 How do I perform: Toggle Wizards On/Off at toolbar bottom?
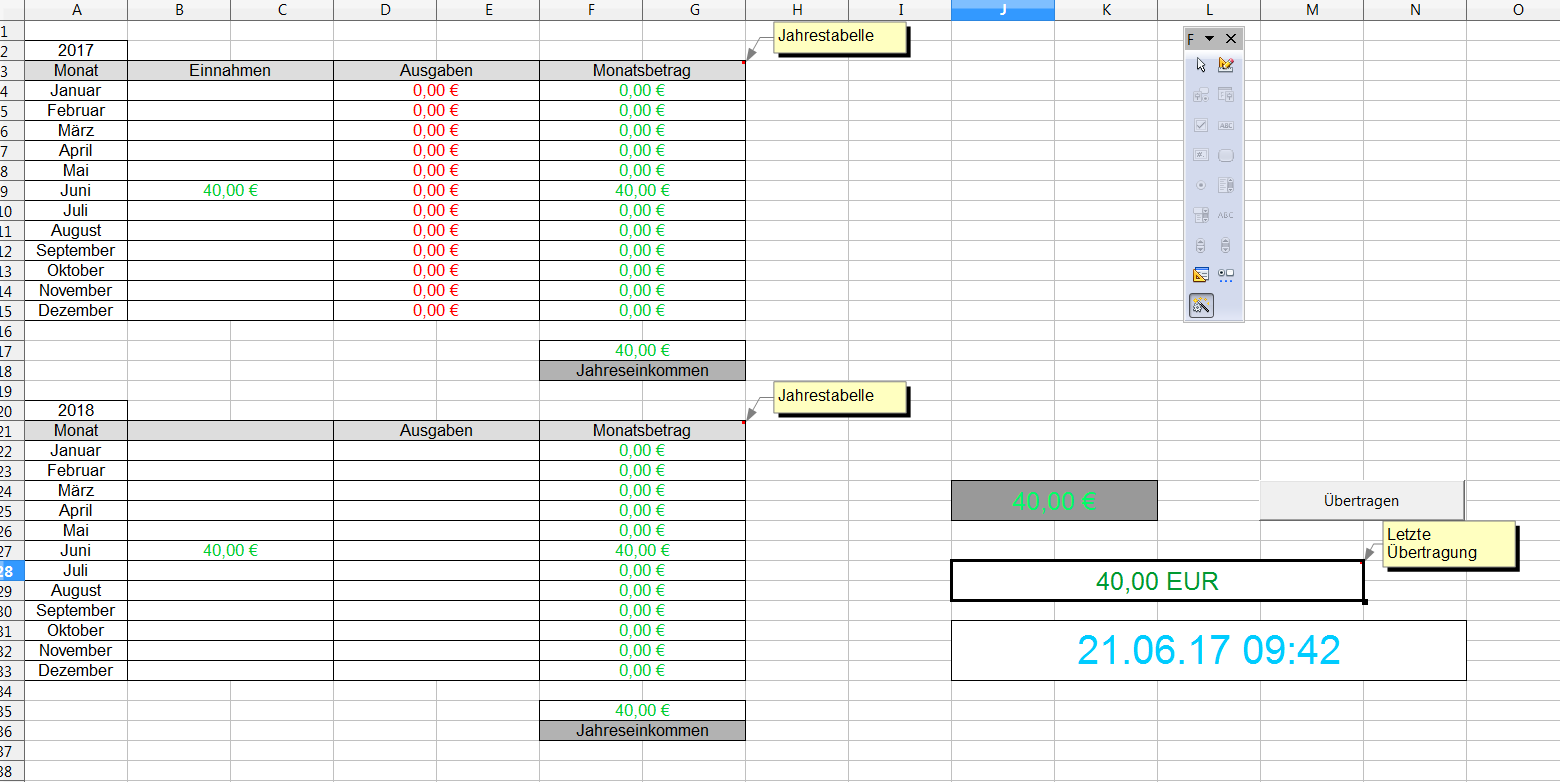click(x=1201, y=305)
